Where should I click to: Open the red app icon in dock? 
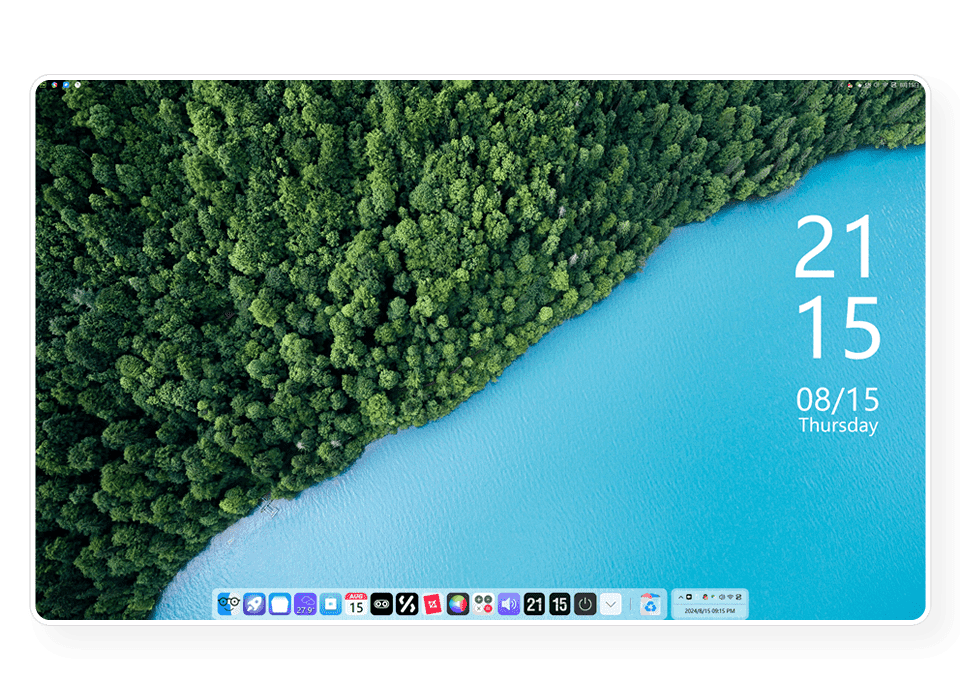432,604
